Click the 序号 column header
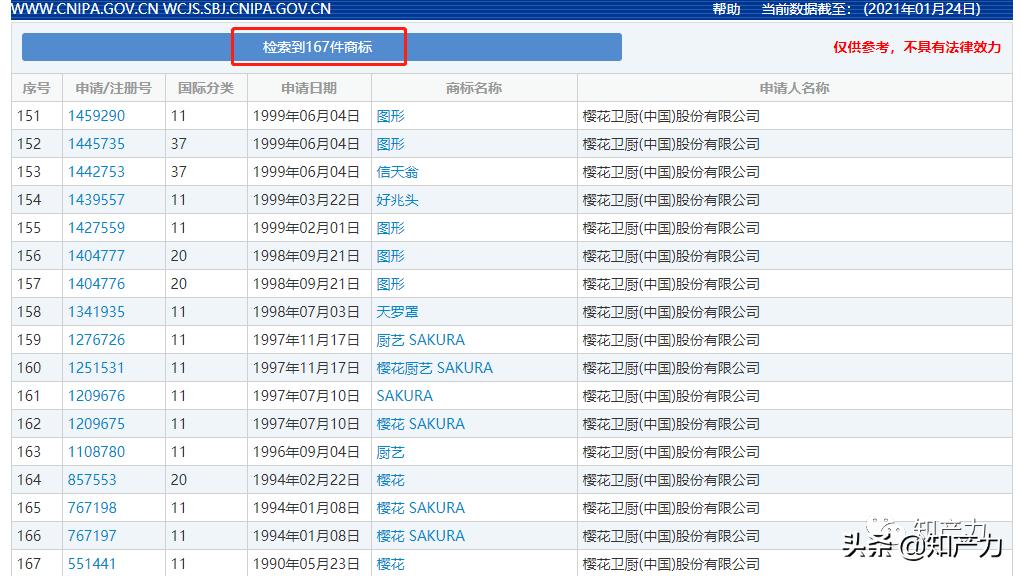Screen dimensions: 1021x576 (x=36, y=88)
